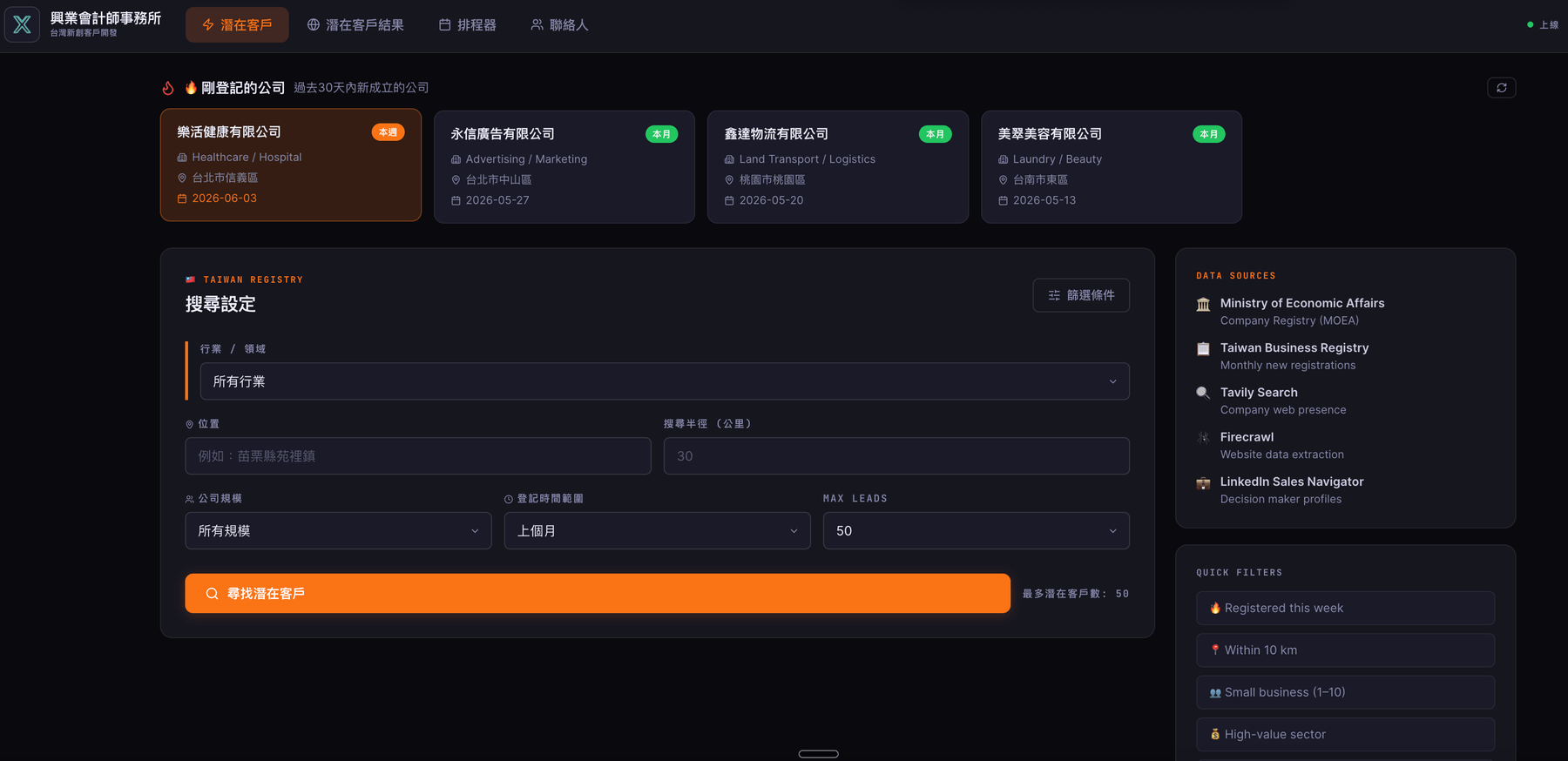Click location pin icon beside 台北市信義區

tap(182, 178)
